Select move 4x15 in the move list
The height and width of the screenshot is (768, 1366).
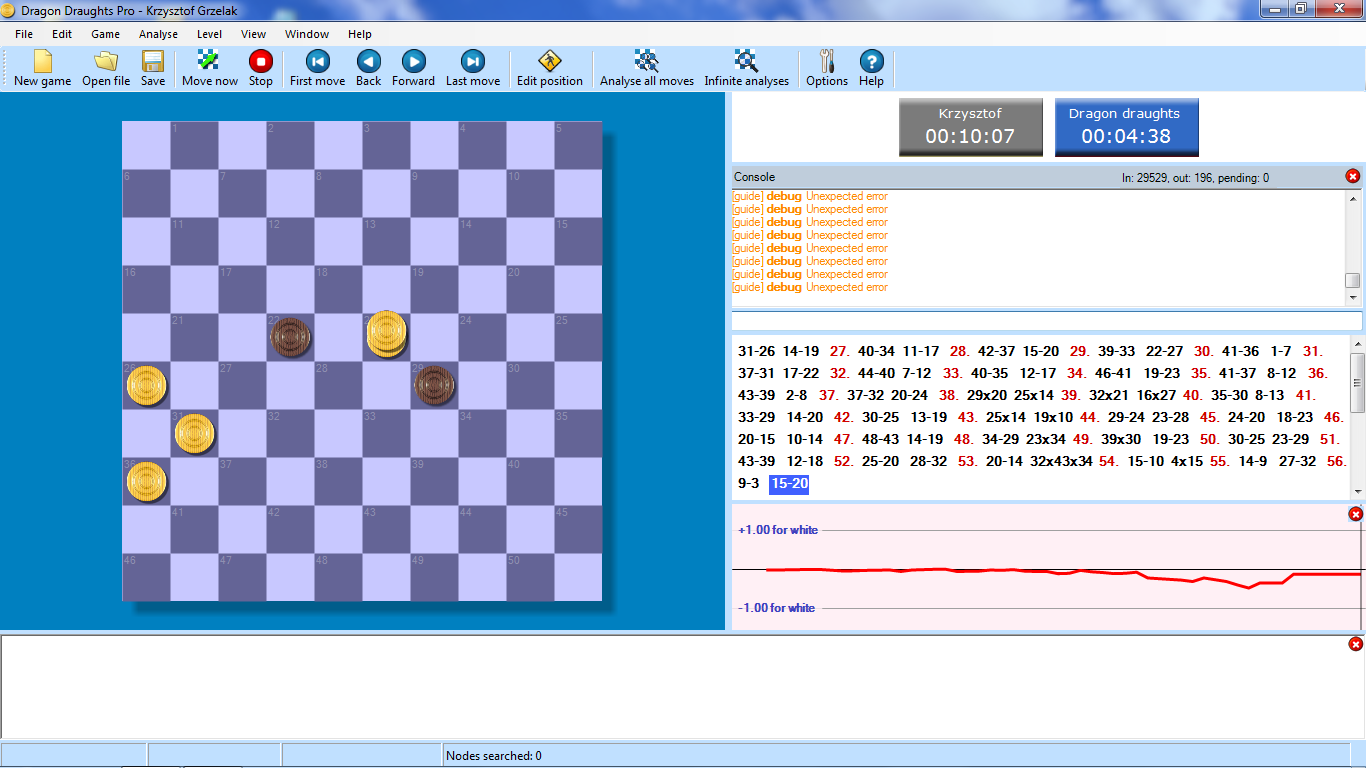click(1187, 462)
